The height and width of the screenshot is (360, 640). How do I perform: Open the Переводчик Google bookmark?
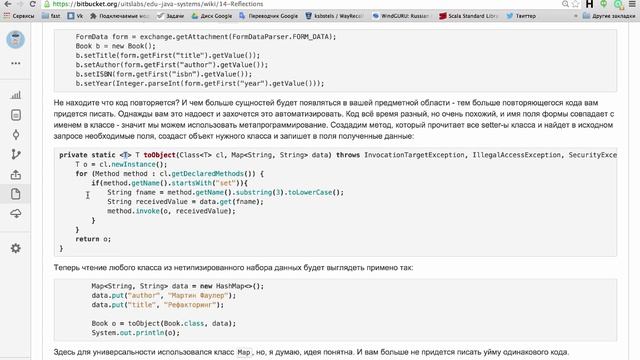[269, 16]
